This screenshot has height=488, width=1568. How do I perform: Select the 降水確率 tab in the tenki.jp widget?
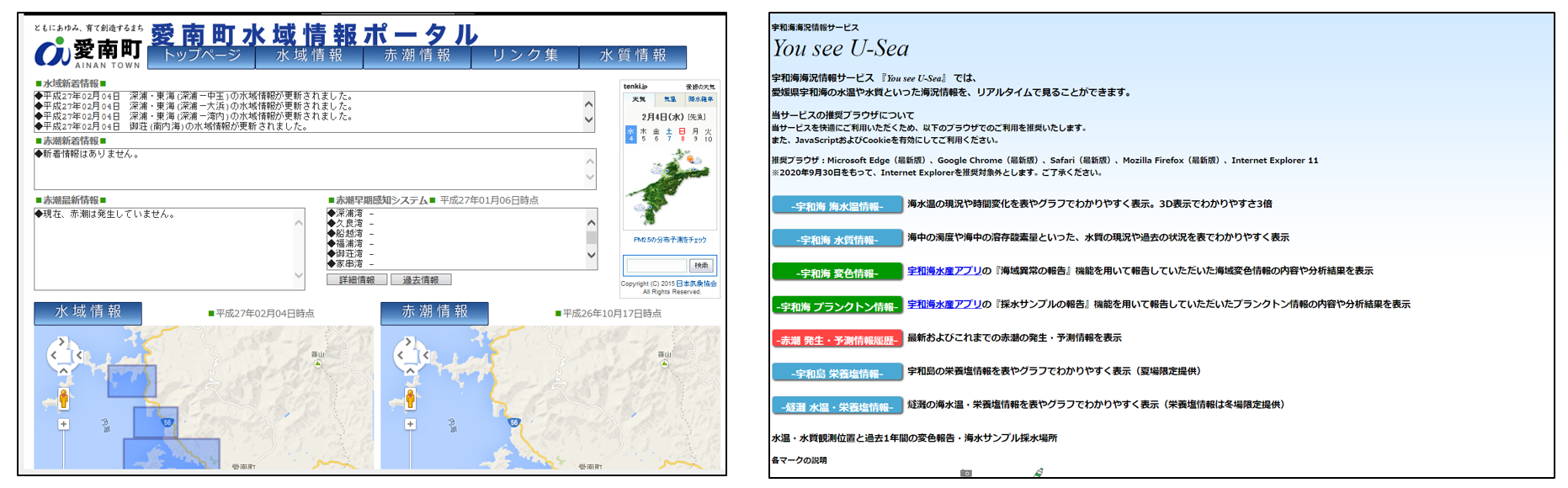click(x=701, y=99)
